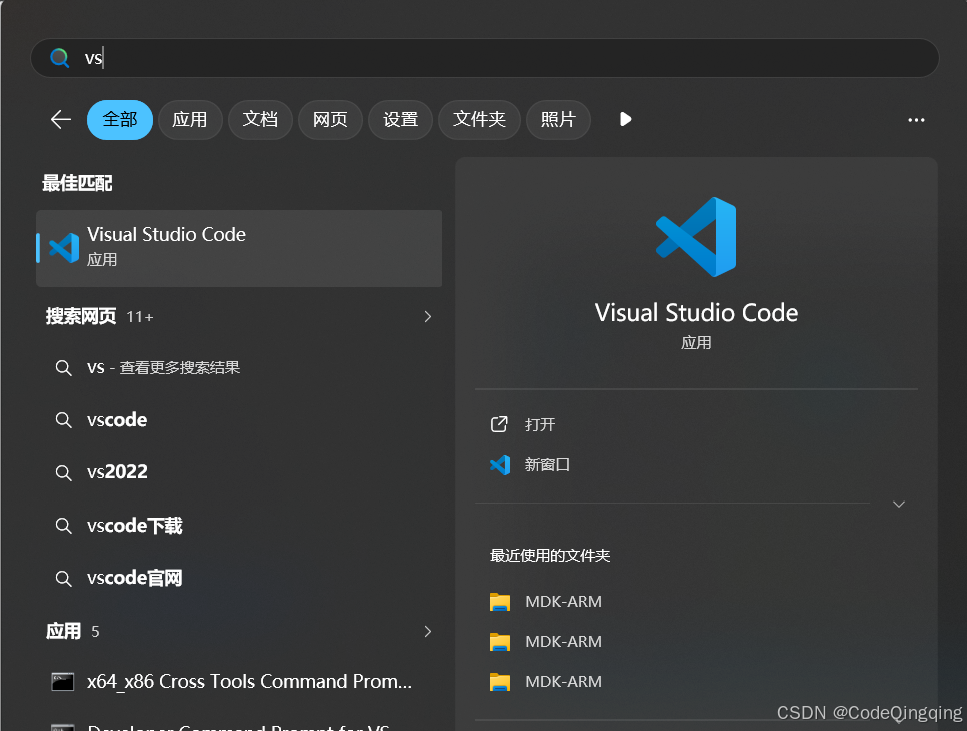The image size is (967, 731).
Task: Click the VS Code icon in best match
Action: click(x=64, y=248)
